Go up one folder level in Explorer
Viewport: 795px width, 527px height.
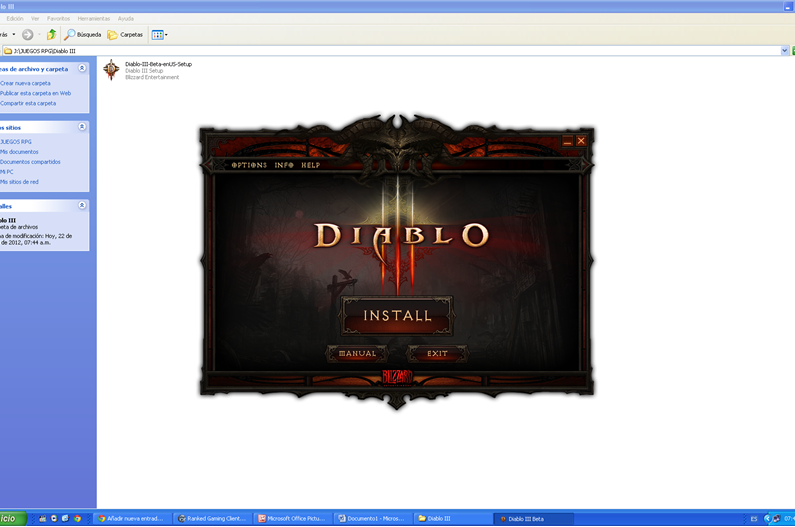(x=51, y=34)
